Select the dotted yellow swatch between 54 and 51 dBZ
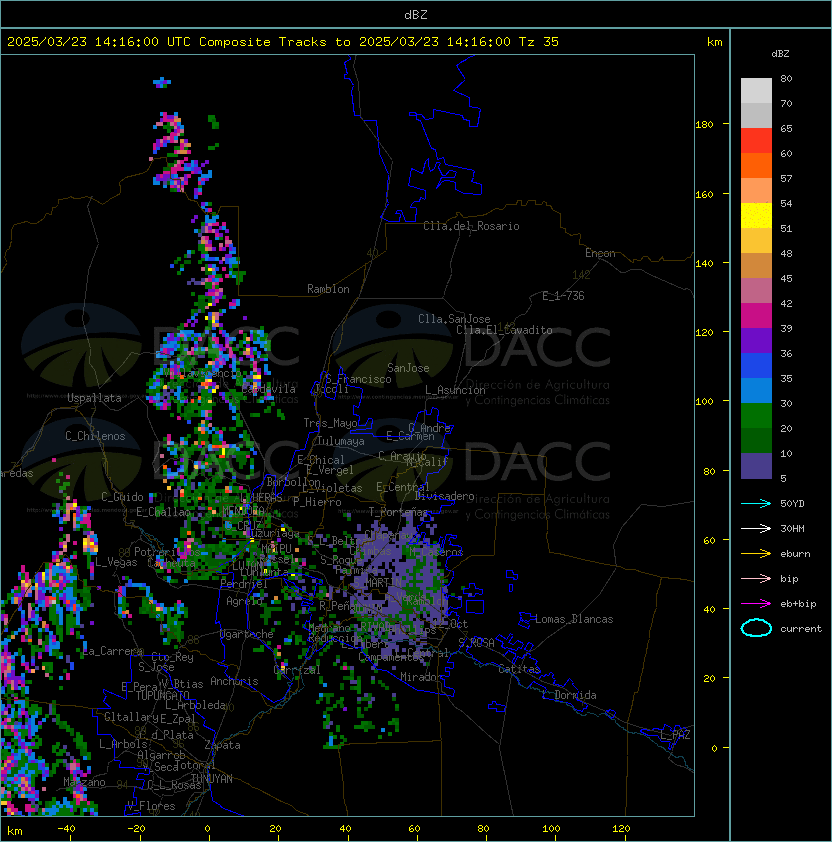This screenshot has height=842, width=832. coord(756,216)
